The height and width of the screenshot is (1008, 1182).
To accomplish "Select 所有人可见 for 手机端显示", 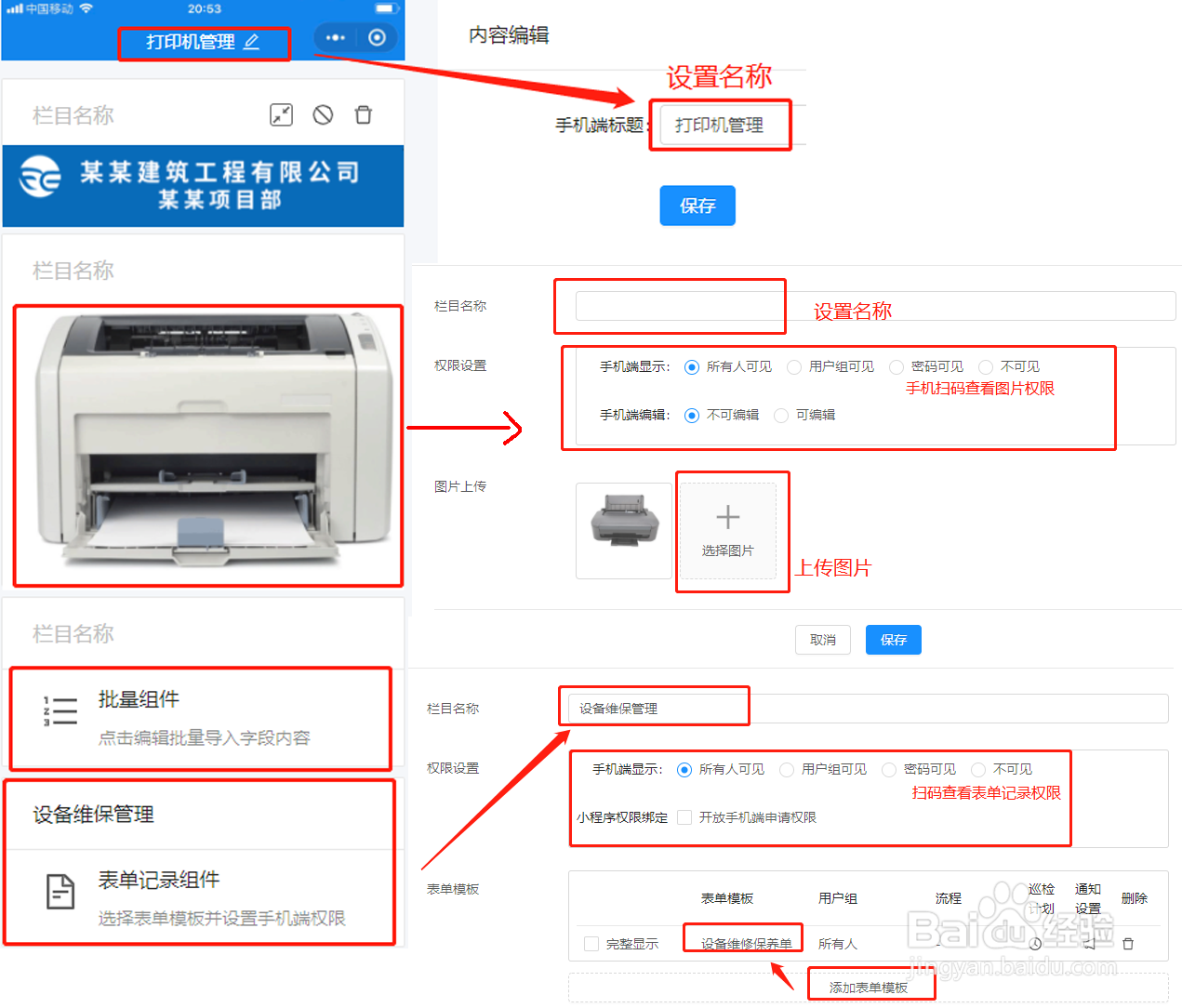I will 691,366.
